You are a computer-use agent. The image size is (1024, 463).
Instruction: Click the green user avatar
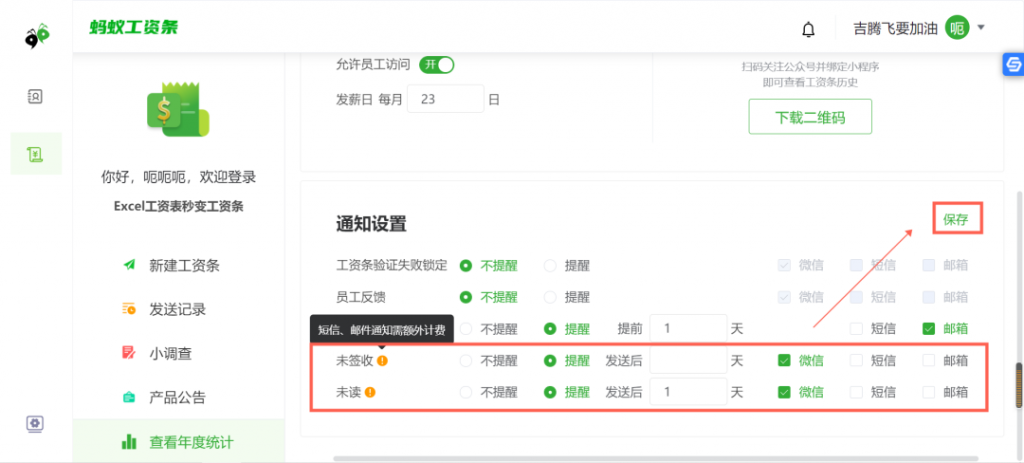[957, 28]
